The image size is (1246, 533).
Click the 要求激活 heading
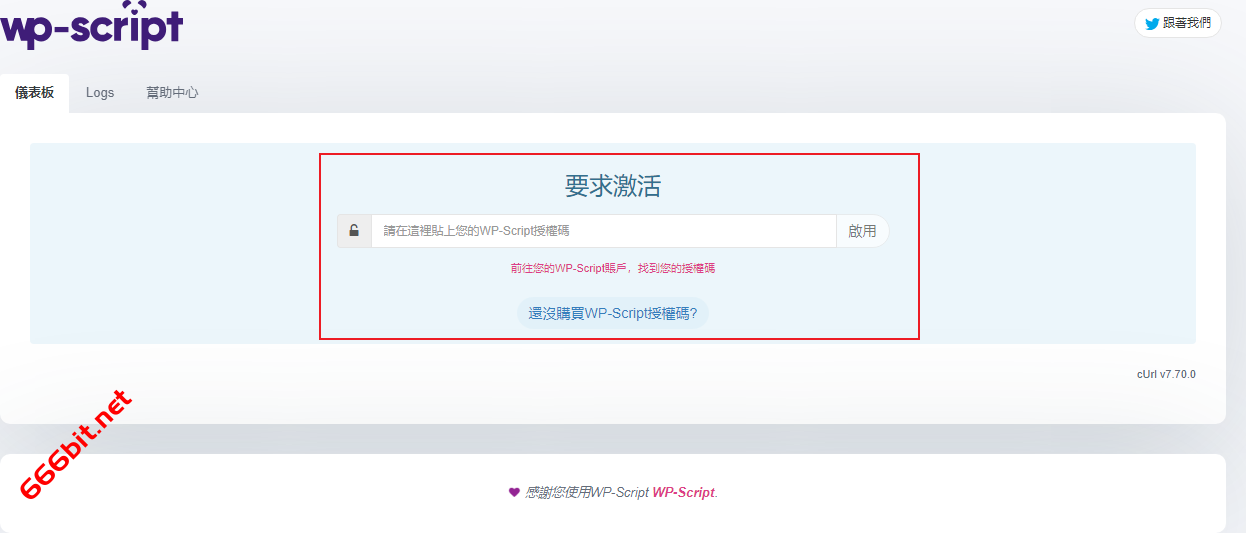pos(613,186)
